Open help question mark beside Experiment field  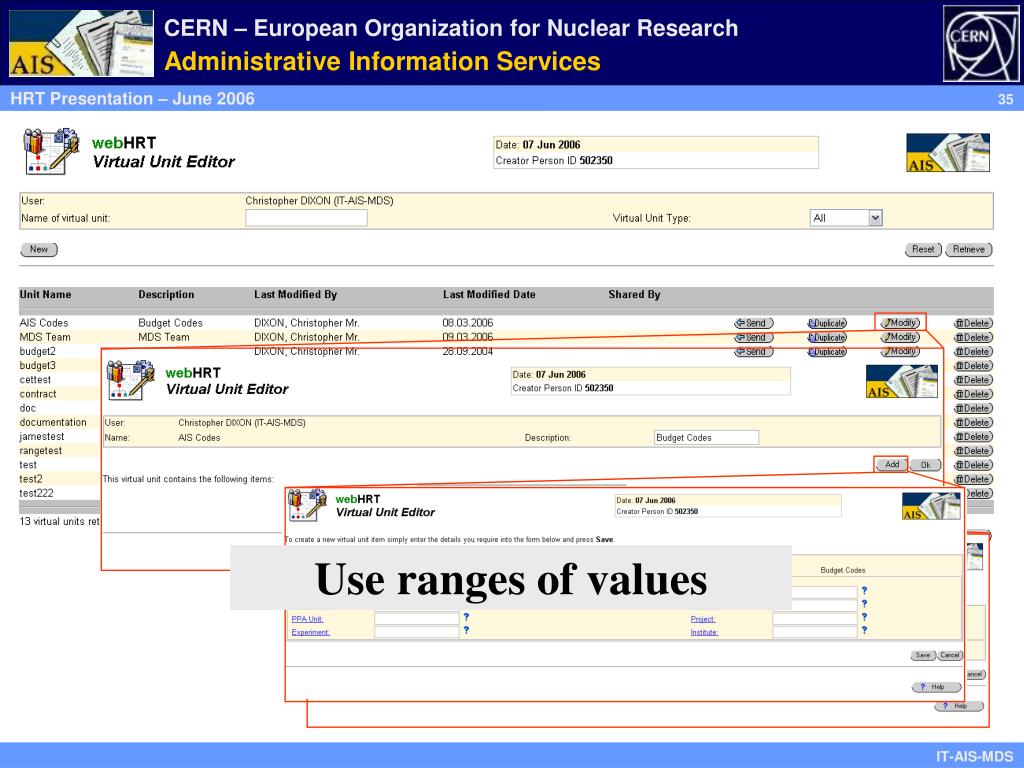point(466,630)
